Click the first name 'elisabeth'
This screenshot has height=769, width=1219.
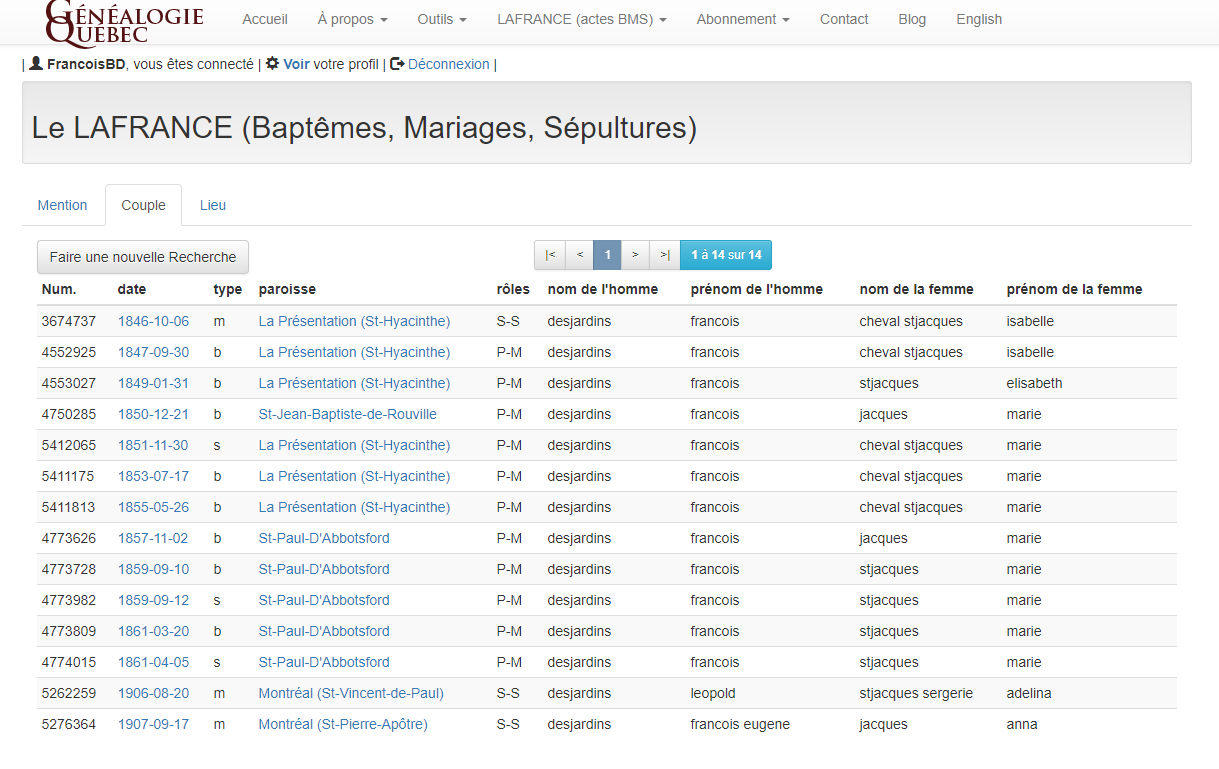[x=1035, y=383]
